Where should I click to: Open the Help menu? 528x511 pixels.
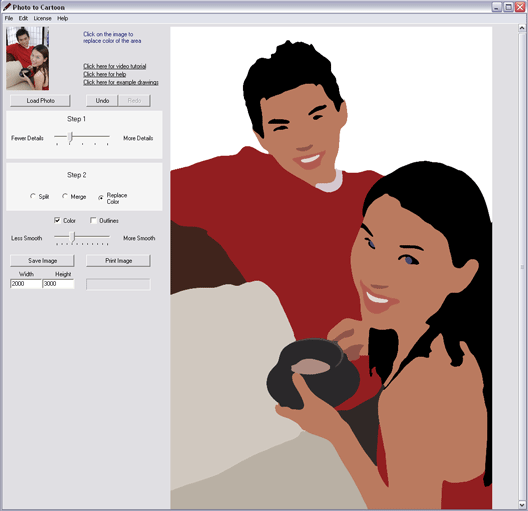(x=62, y=18)
